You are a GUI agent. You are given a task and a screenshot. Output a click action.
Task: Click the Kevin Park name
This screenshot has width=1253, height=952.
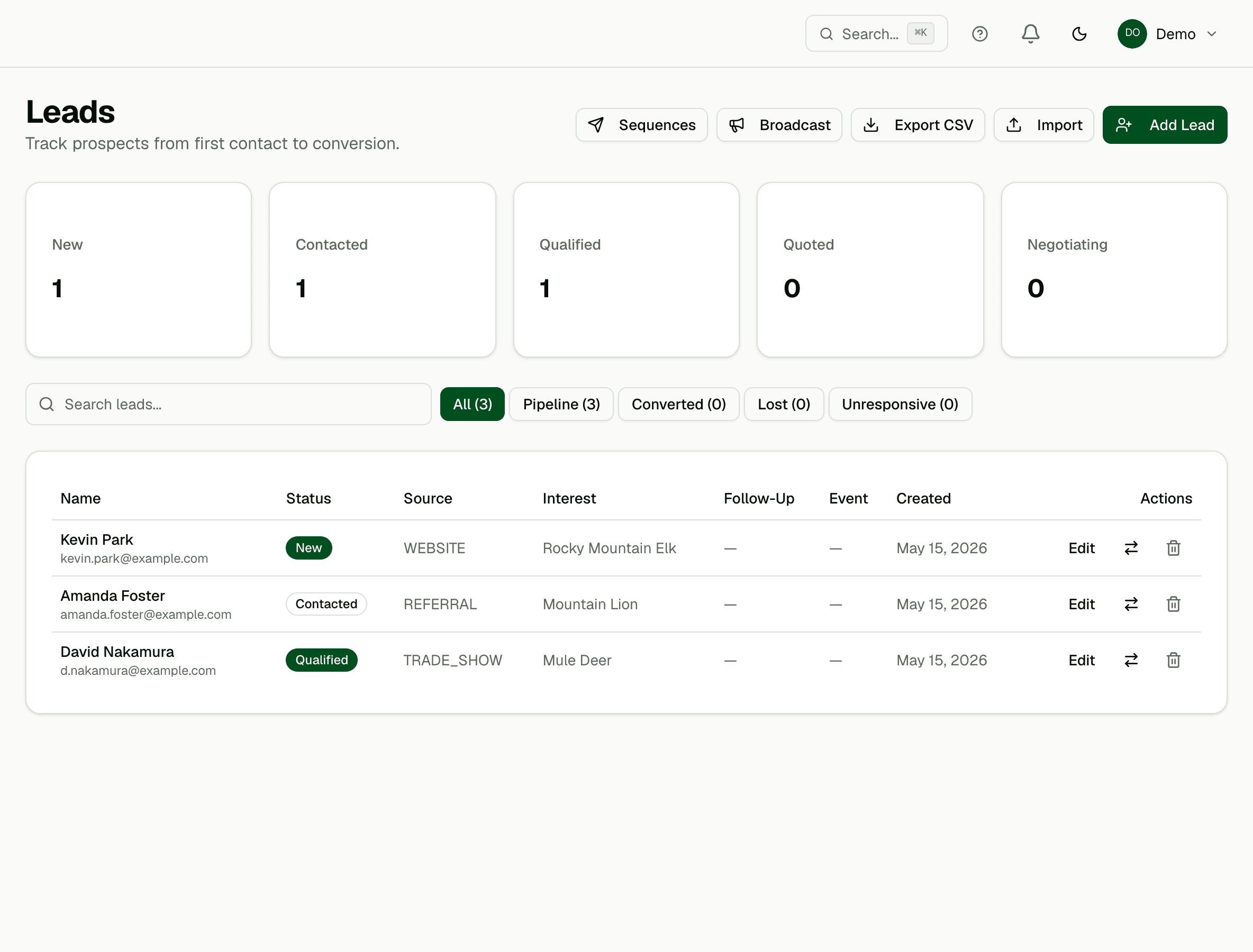tap(96, 539)
